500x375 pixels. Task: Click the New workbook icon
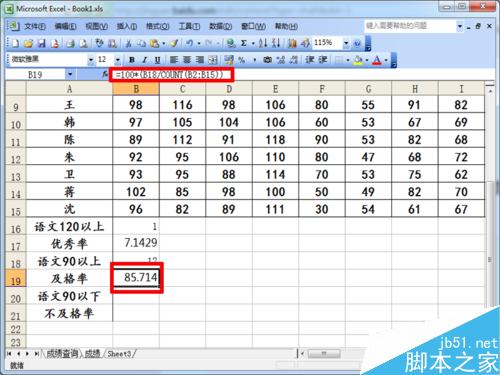[15, 43]
